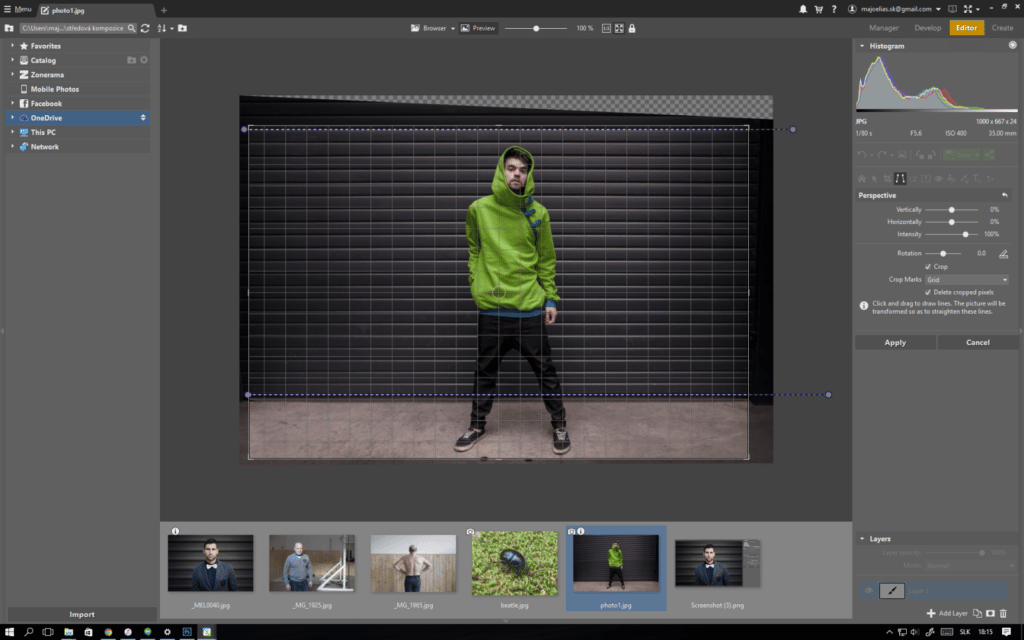Open Windows taskbar search

click(29, 632)
